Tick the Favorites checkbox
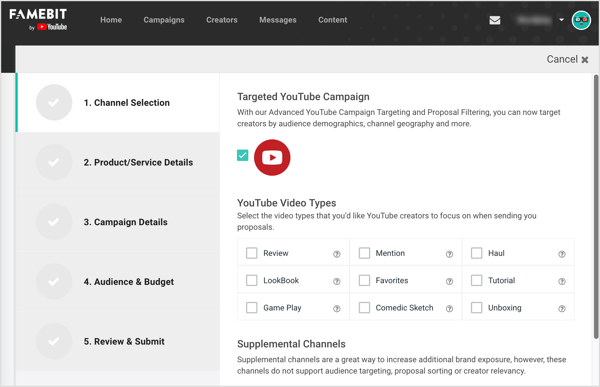 [x=364, y=280]
